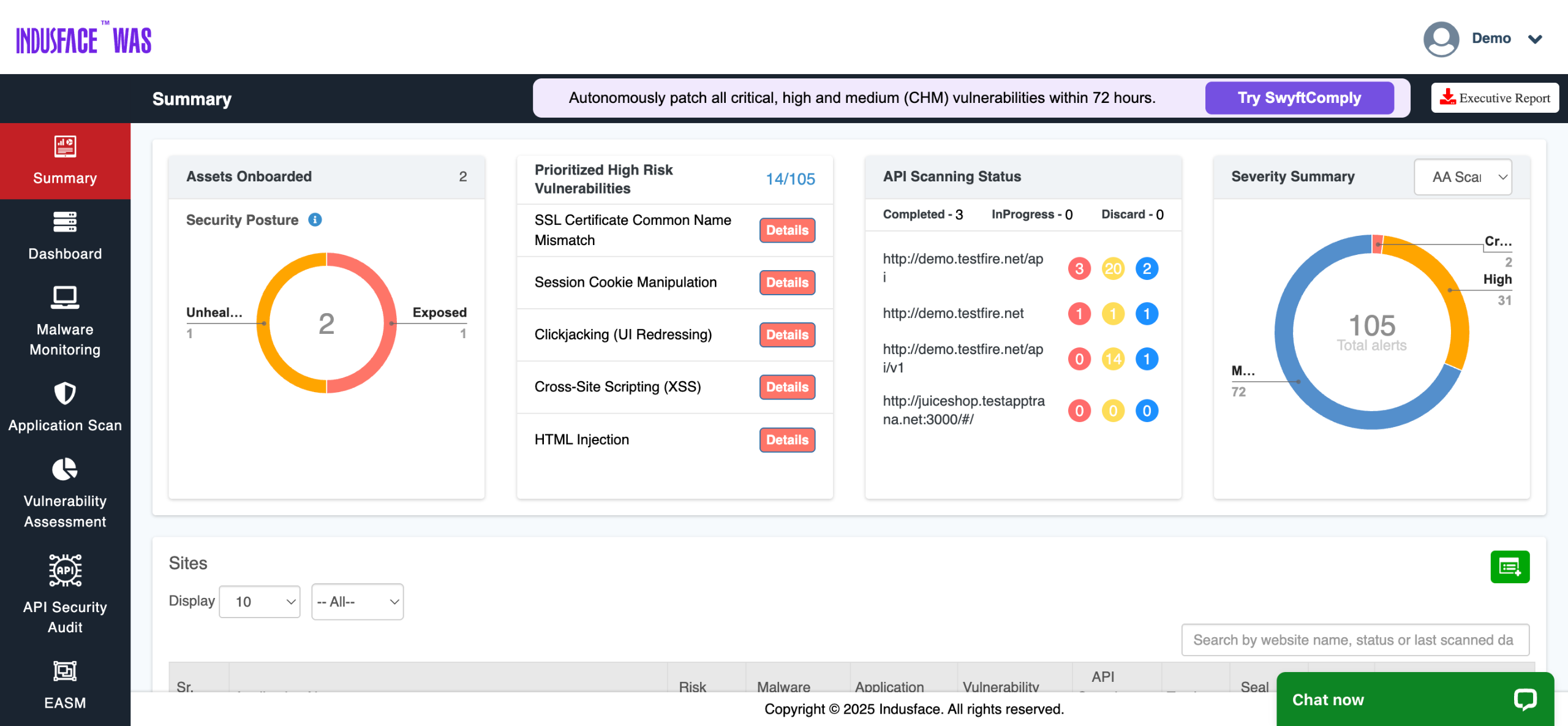Open the Display count dropdown showing 10
This screenshot has height=726, width=1568.
(x=260, y=602)
